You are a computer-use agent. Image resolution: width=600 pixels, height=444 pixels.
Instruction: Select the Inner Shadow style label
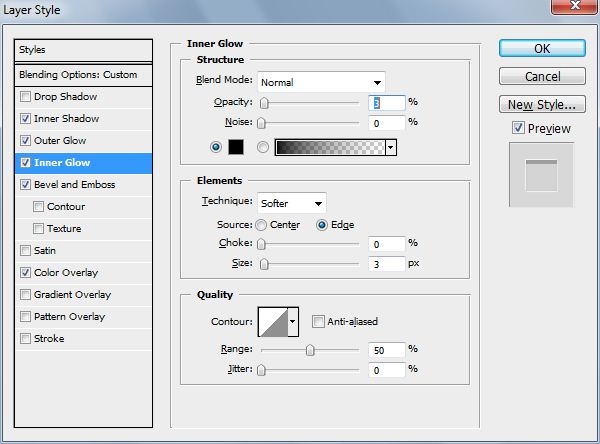click(x=67, y=119)
